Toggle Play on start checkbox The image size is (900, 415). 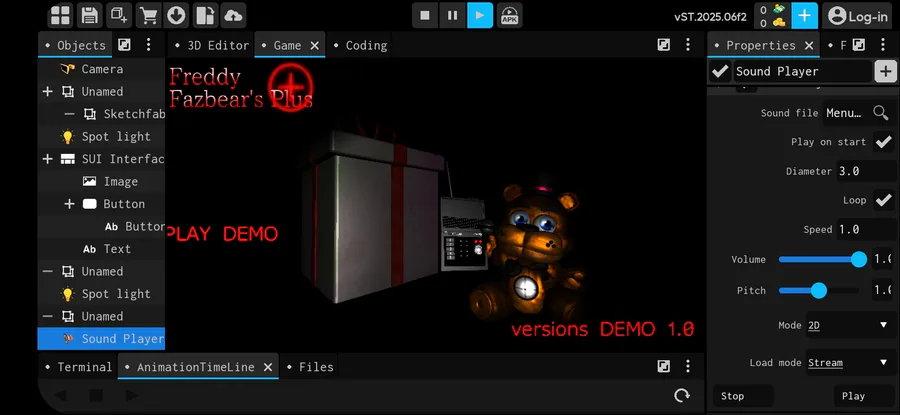pos(883,142)
